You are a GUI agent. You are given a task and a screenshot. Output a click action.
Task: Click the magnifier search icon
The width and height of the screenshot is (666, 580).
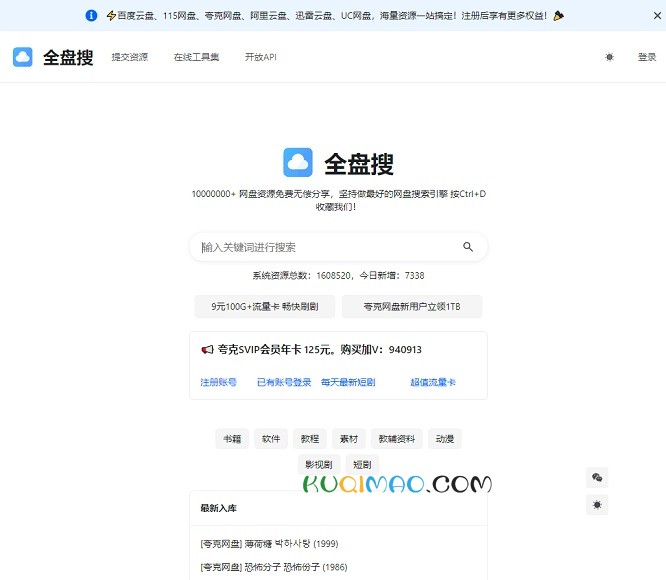[468, 247]
